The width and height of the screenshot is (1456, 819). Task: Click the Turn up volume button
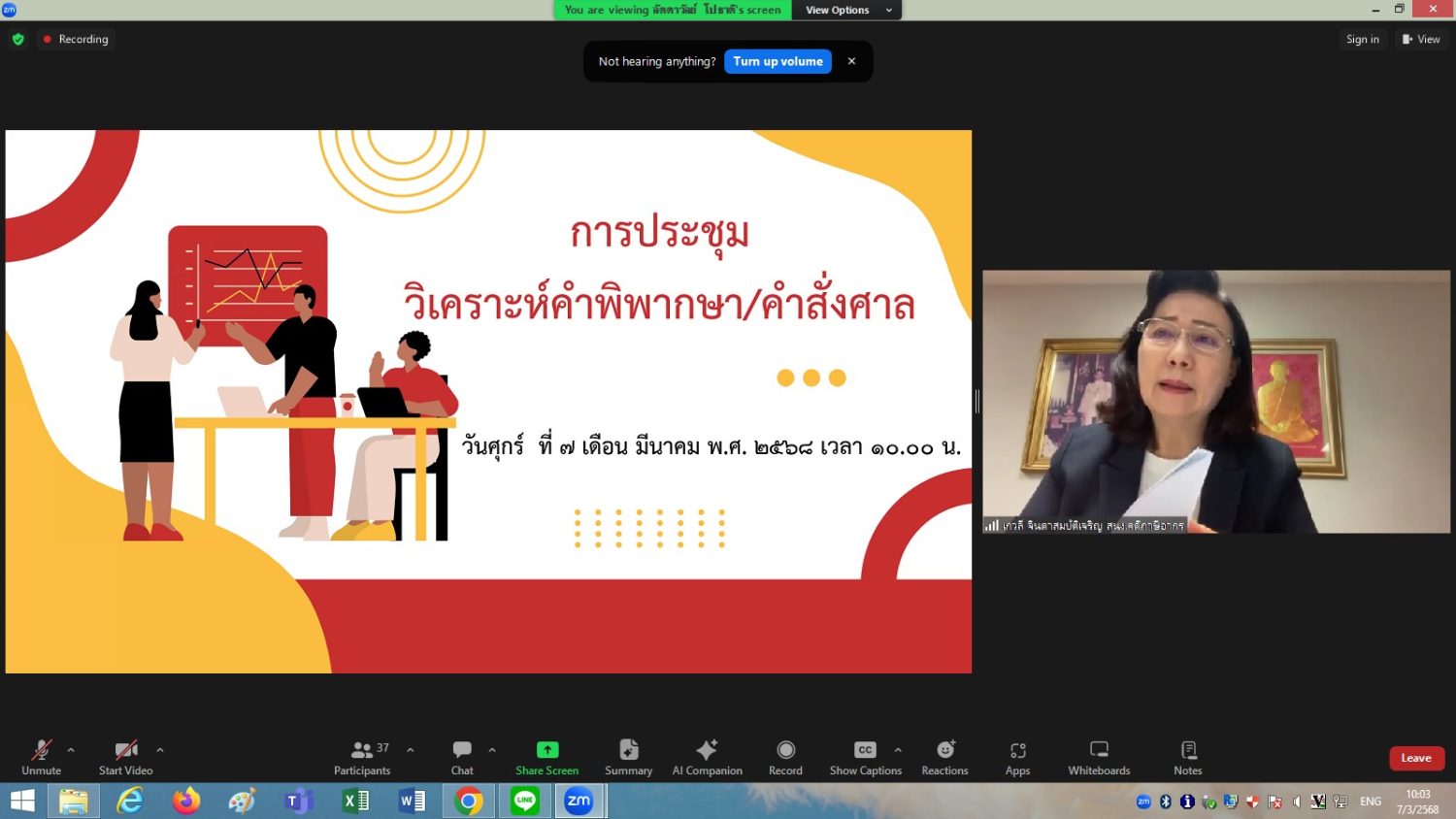pyautogui.click(x=778, y=61)
